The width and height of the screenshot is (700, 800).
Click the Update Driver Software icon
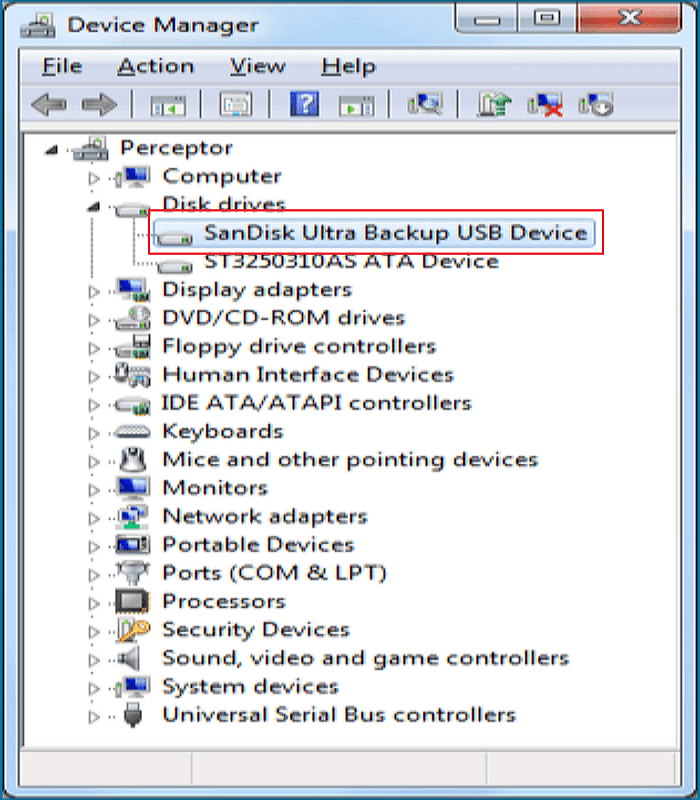click(x=492, y=105)
